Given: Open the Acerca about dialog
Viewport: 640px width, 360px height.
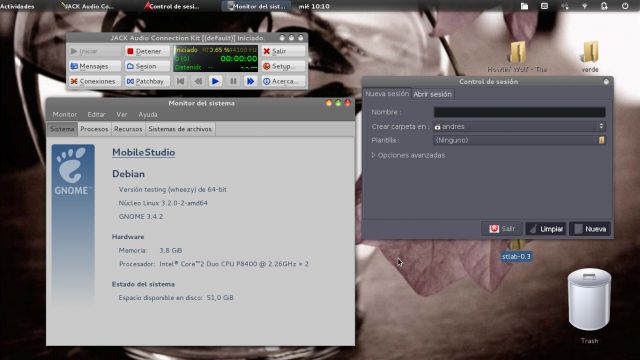Looking at the screenshot, I should click(x=283, y=81).
